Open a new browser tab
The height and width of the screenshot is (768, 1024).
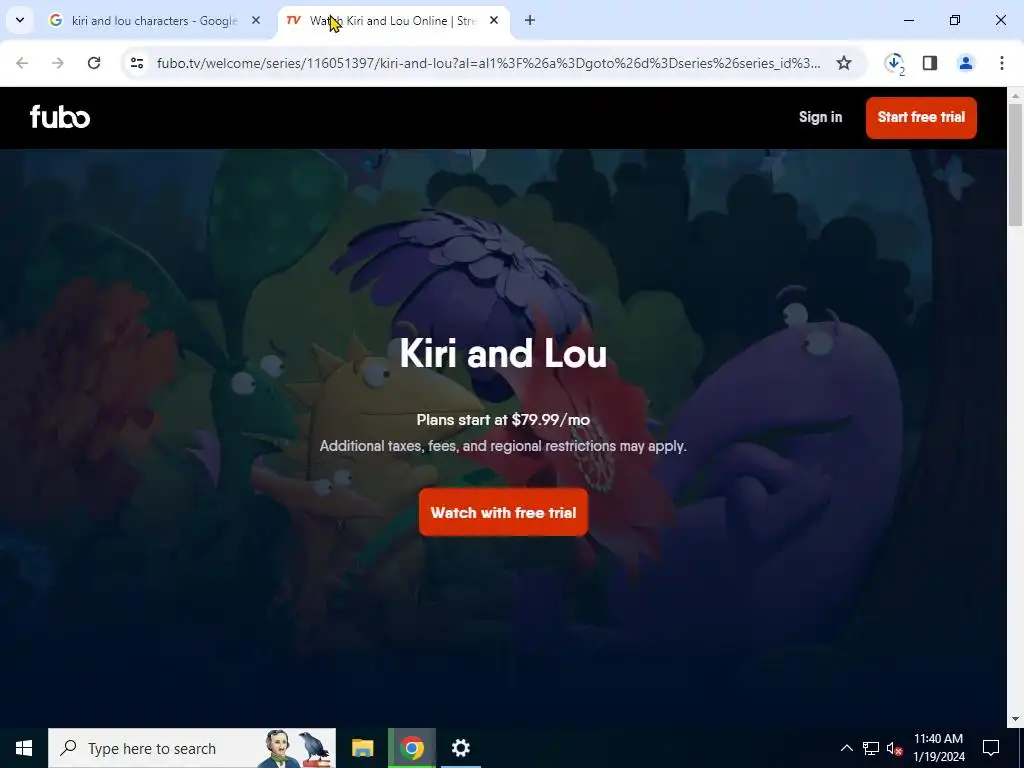530,21
